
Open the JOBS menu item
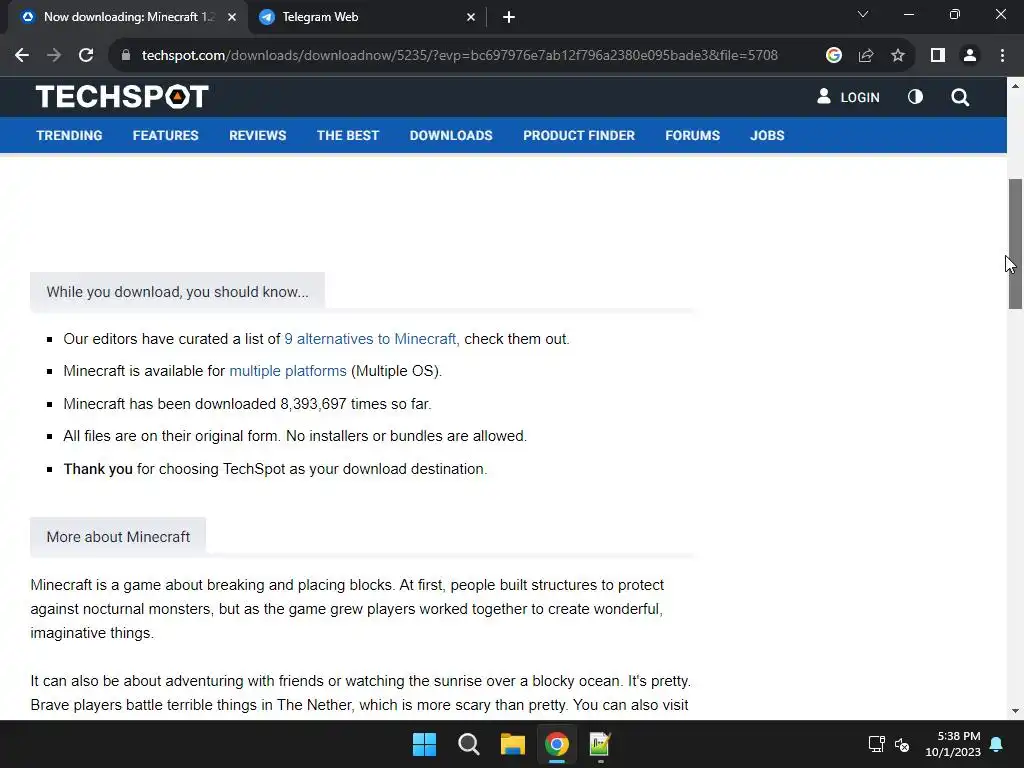pos(767,135)
